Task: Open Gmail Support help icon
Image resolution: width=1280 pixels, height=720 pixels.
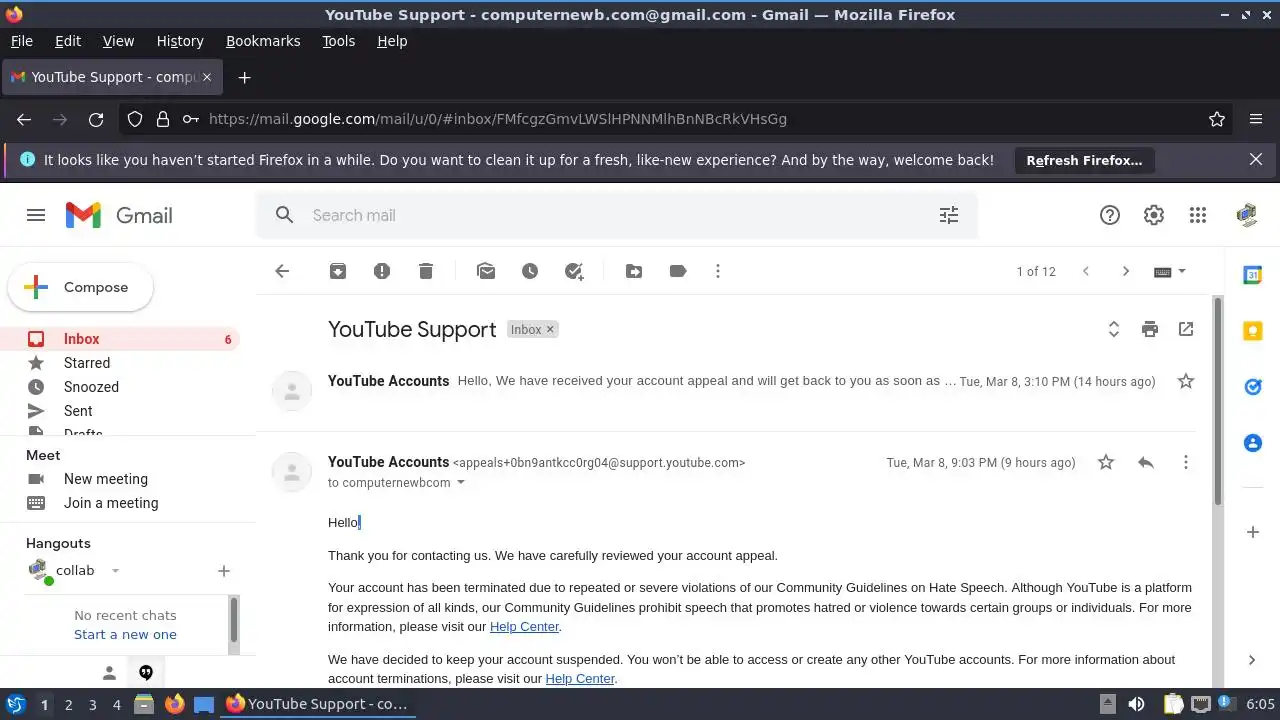Action: click(x=1110, y=215)
